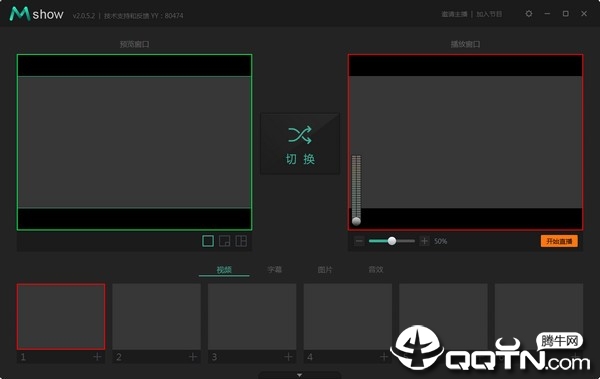Click the 加入节目 link

point(489,14)
